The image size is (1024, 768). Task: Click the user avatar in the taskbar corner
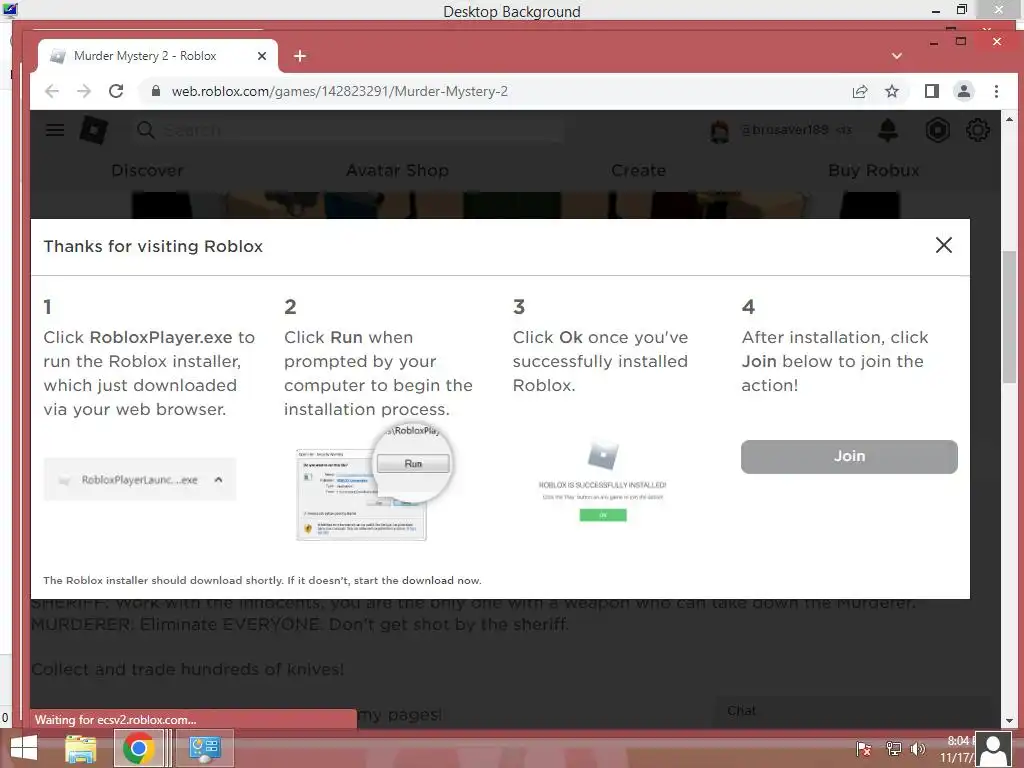994,750
